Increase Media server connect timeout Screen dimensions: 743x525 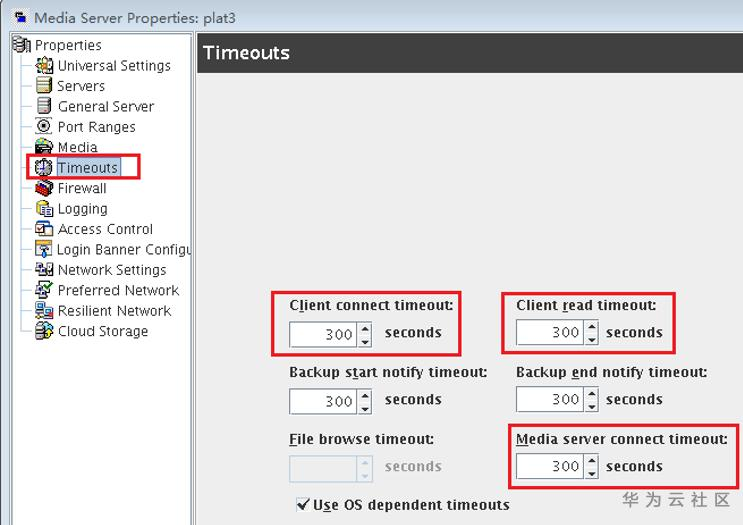[x=591, y=460]
